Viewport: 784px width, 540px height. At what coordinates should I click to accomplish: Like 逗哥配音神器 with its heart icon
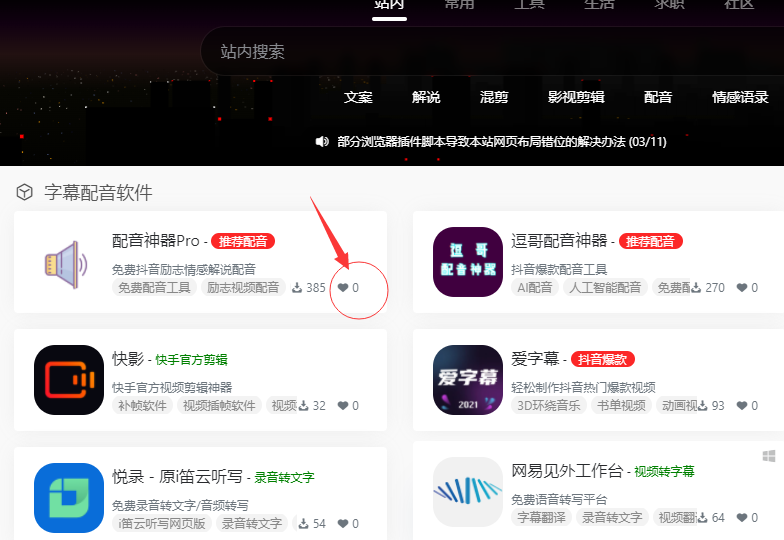(742, 288)
